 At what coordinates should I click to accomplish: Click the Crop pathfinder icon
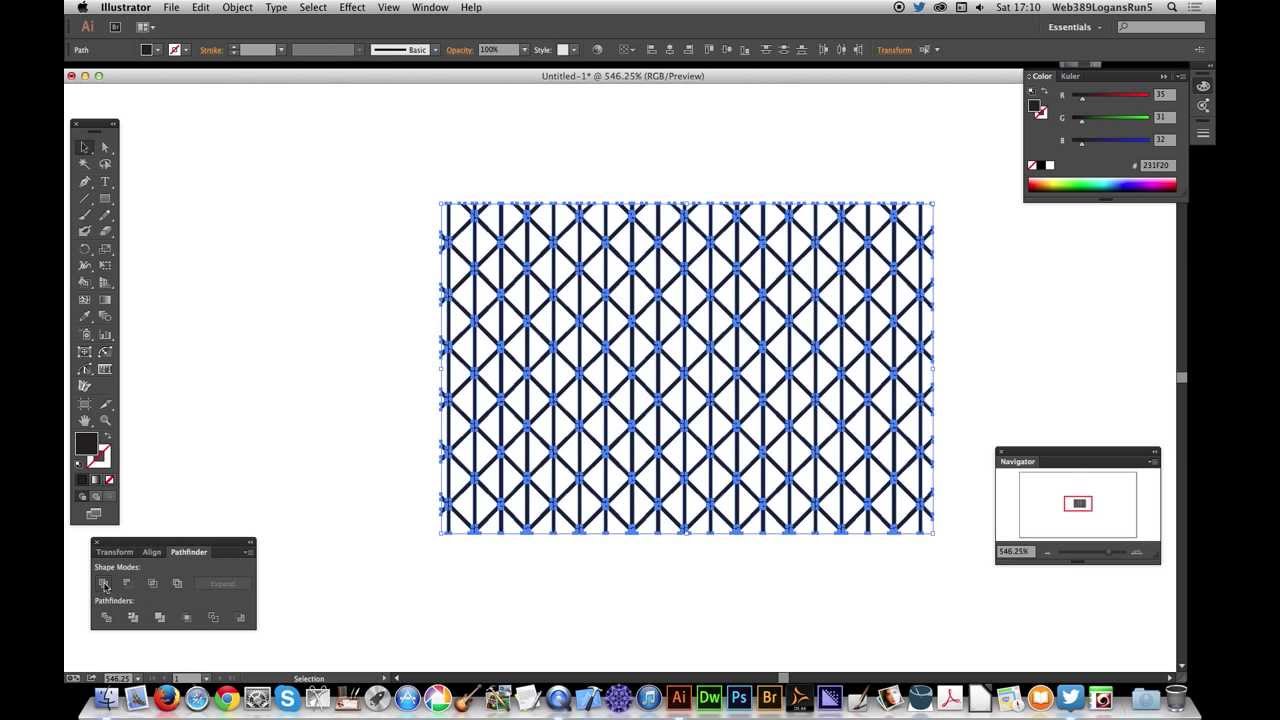[x=187, y=618]
